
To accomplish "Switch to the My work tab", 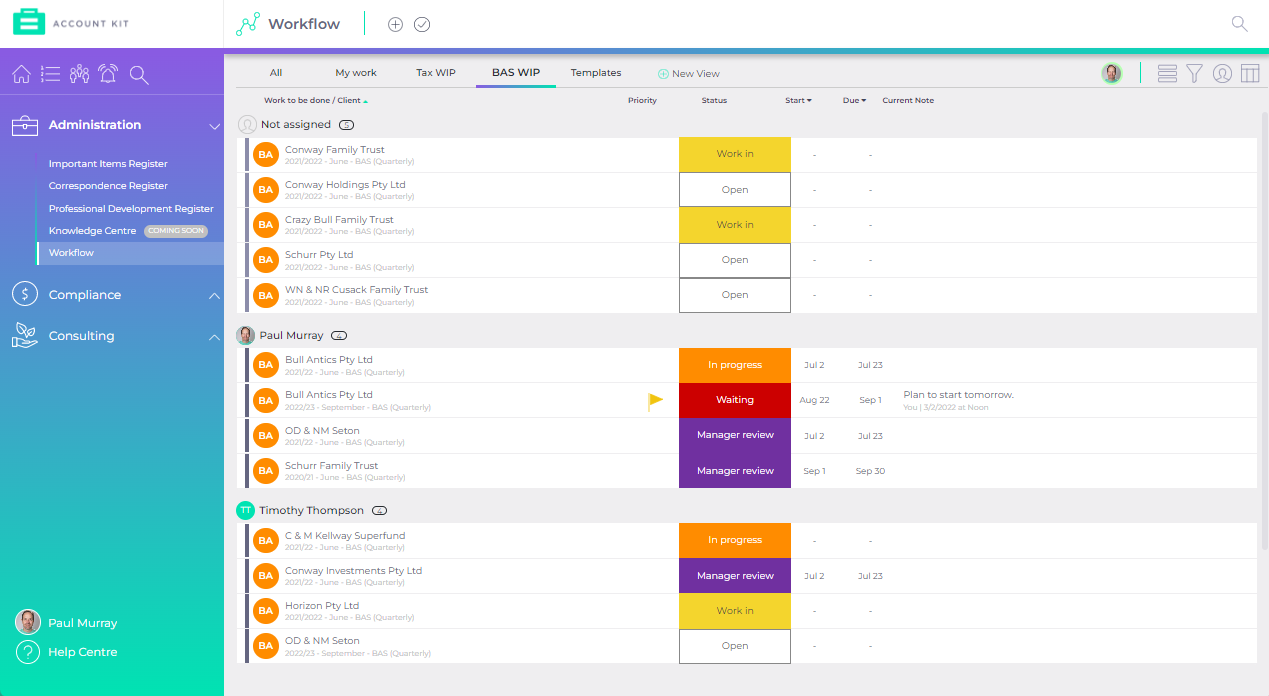I will pos(356,73).
